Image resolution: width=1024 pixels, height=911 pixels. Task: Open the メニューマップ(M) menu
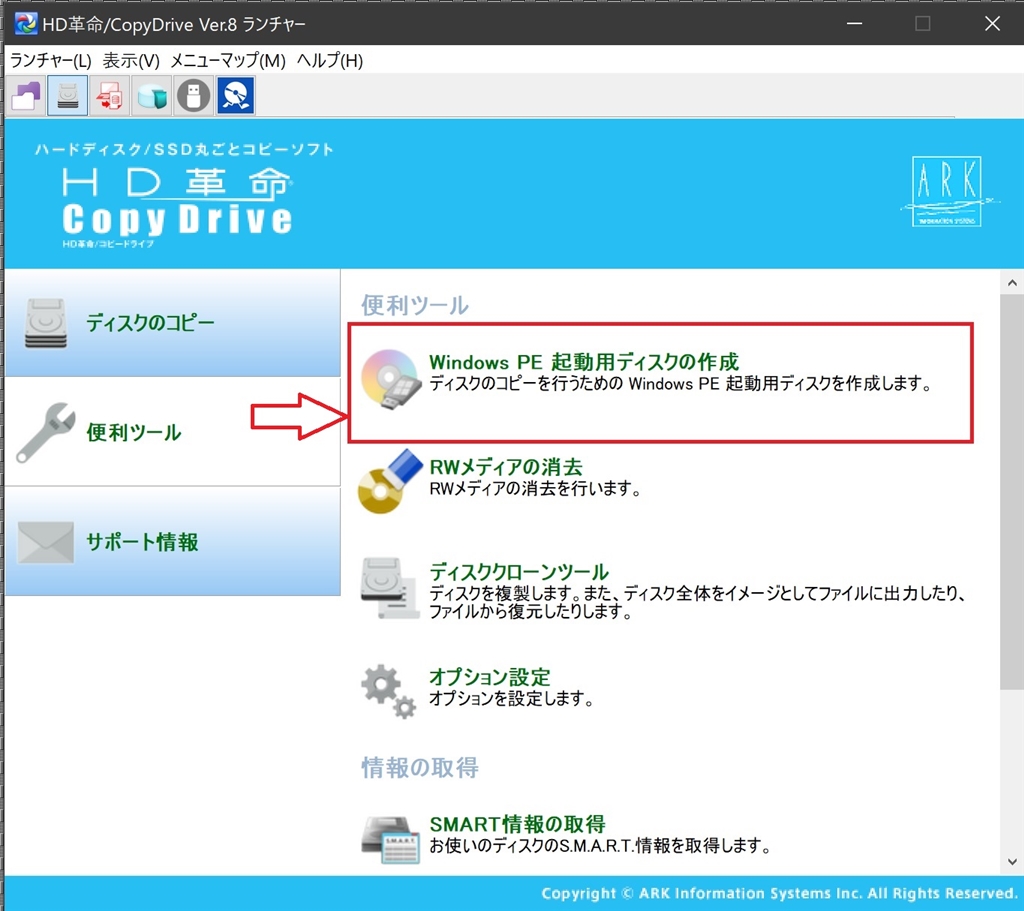point(228,61)
